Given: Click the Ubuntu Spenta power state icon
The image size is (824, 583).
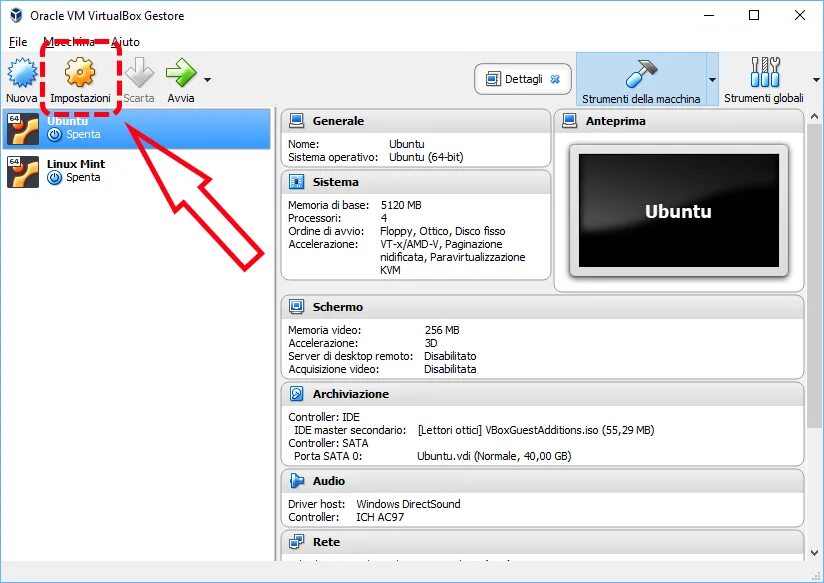Looking at the screenshot, I should tap(55, 135).
